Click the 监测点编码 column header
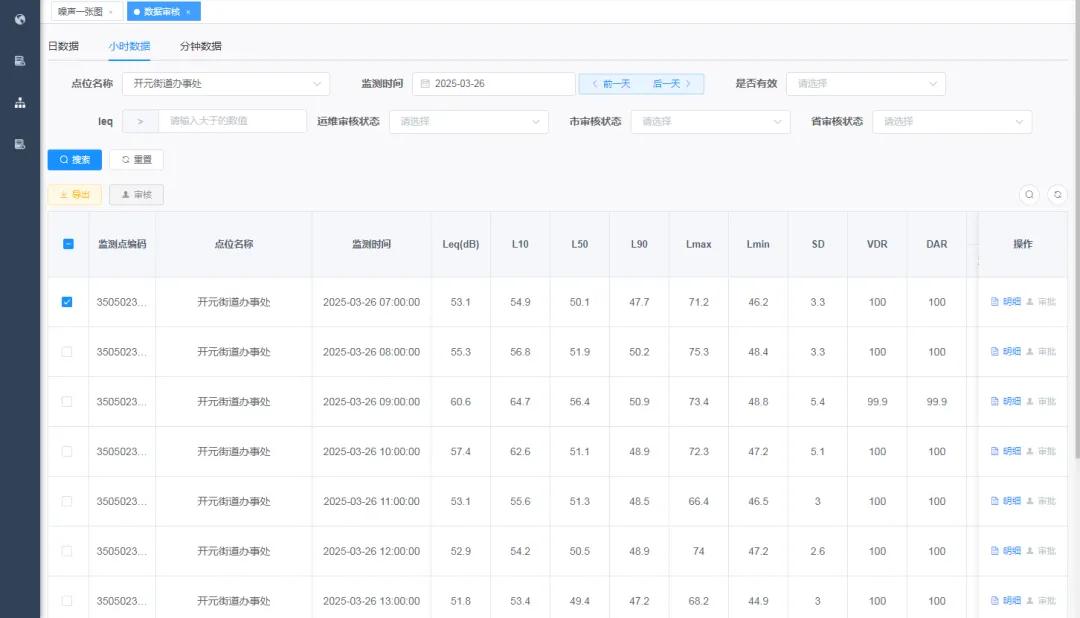1080x618 pixels. pos(122,244)
